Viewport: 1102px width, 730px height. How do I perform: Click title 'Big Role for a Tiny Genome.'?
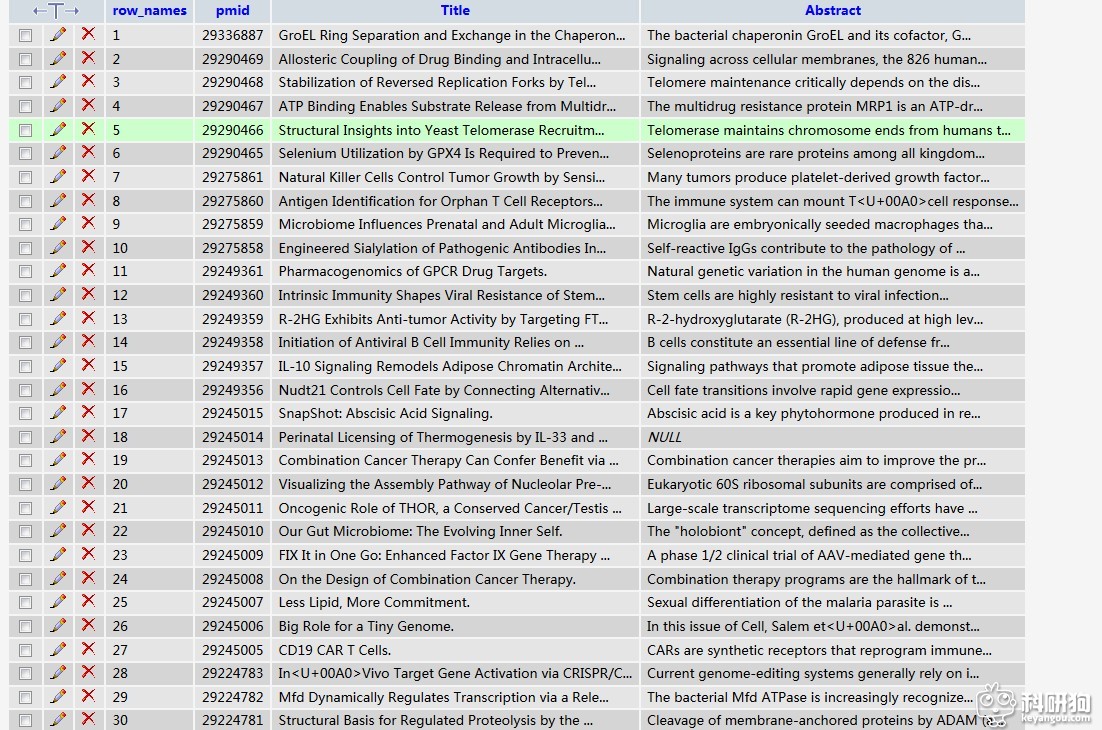click(366, 626)
